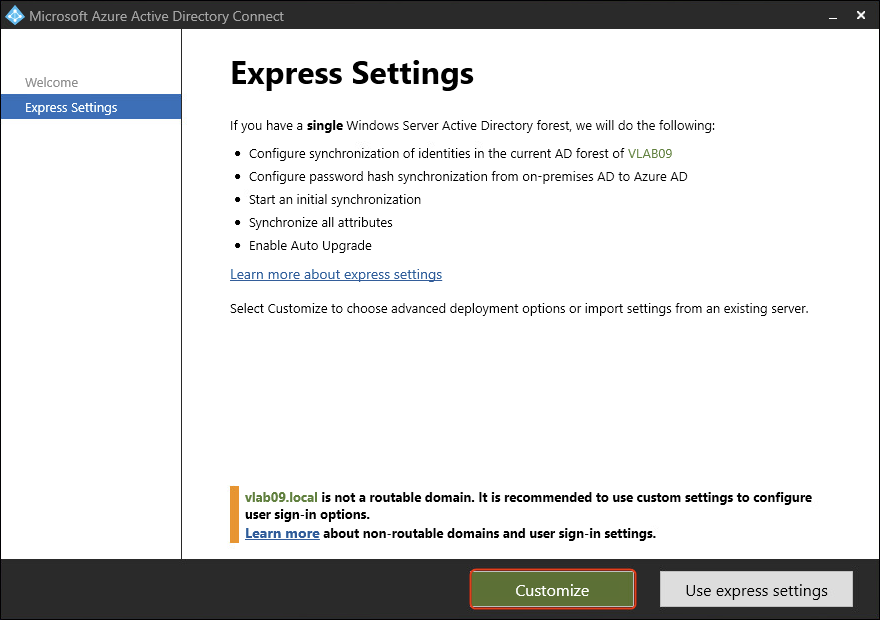This screenshot has height=620, width=880.
Task: Click vlab09.local domain name in warning
Action: [281, 497]
